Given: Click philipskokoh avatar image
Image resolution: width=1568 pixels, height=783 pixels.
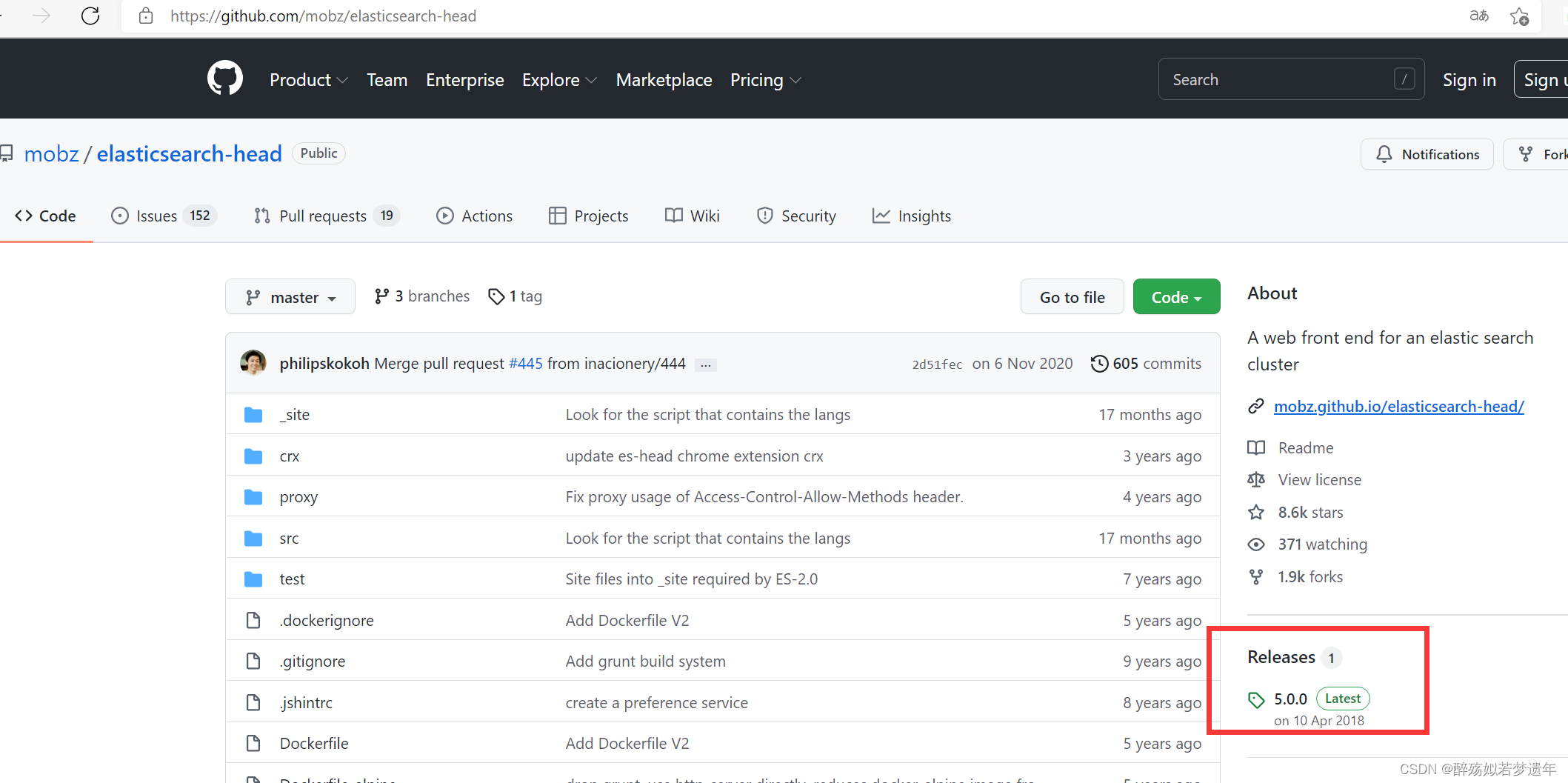Looking at the screenshot, I should coord(253,363).
